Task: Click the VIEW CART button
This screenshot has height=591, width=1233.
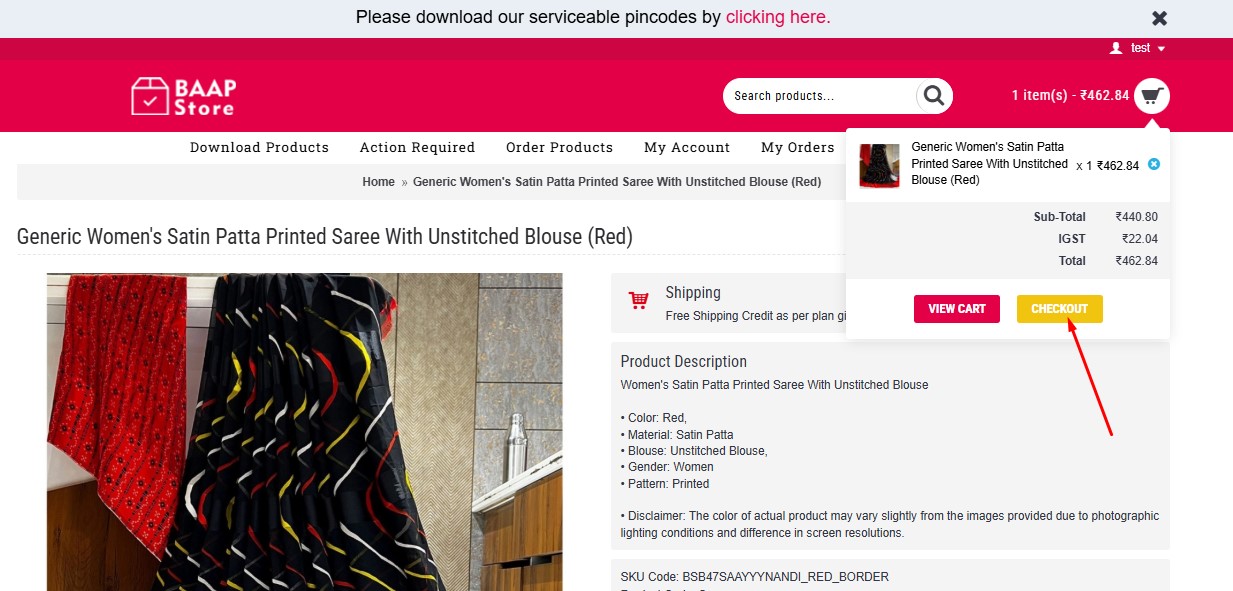Action: [957, 309]
